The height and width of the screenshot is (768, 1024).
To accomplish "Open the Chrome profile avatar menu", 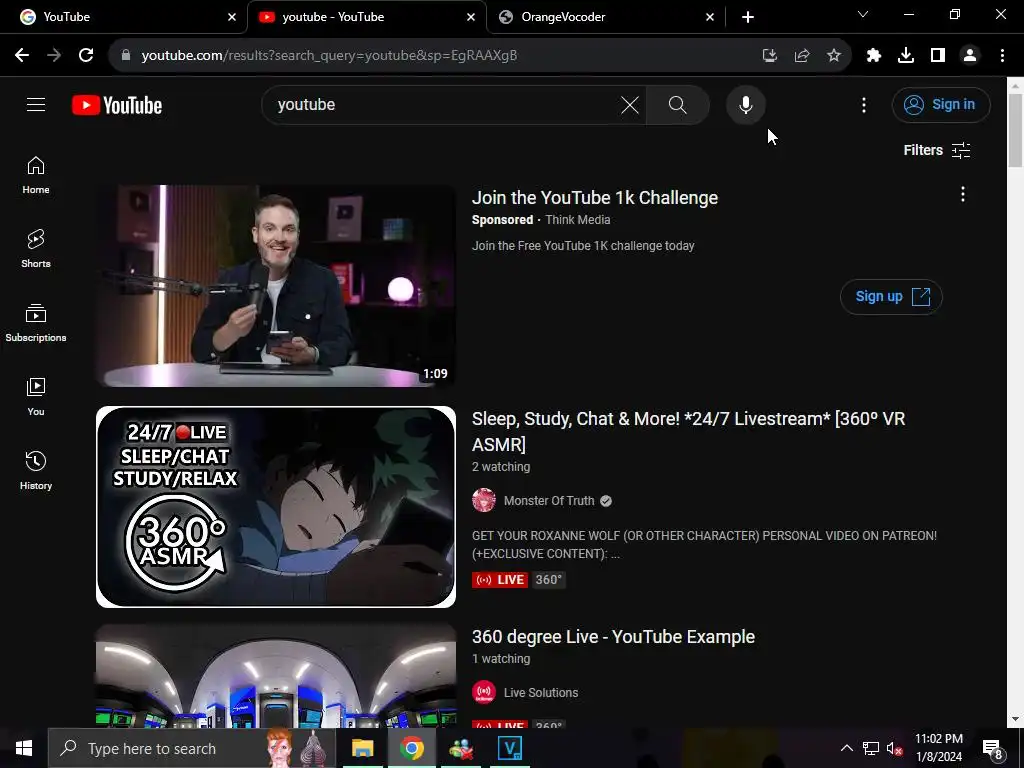I will pos(970,56).
